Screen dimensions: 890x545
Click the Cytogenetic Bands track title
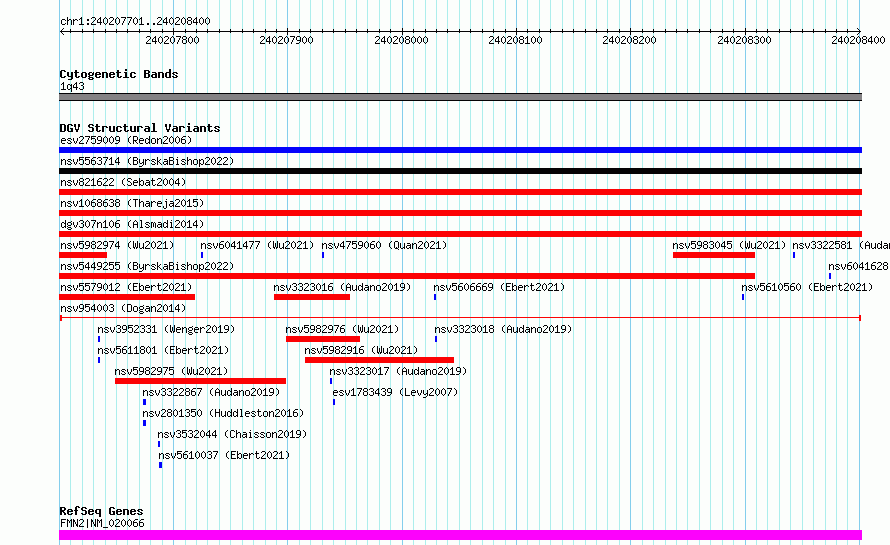pos(119,74)
